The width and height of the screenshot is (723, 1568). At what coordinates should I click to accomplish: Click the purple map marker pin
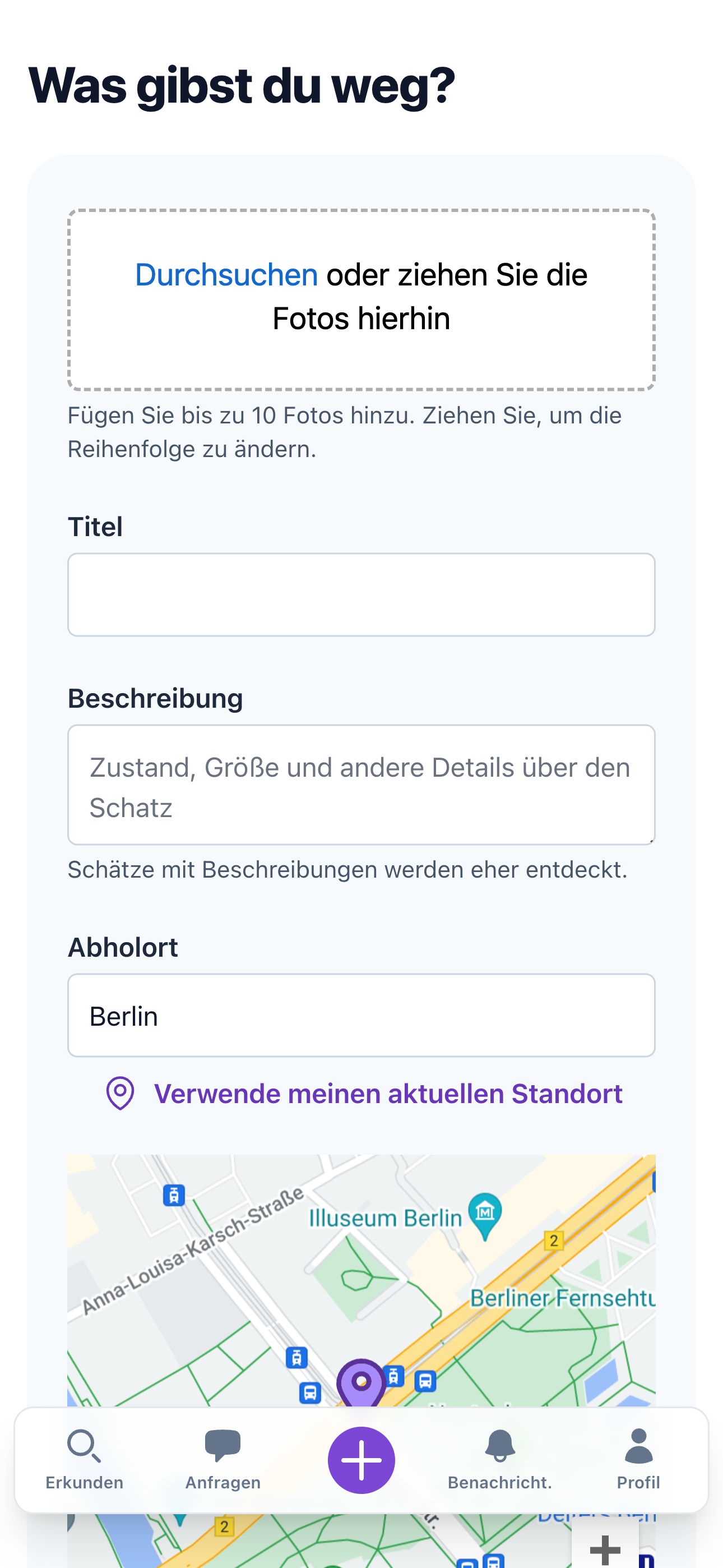click(x=361, y=1383)
